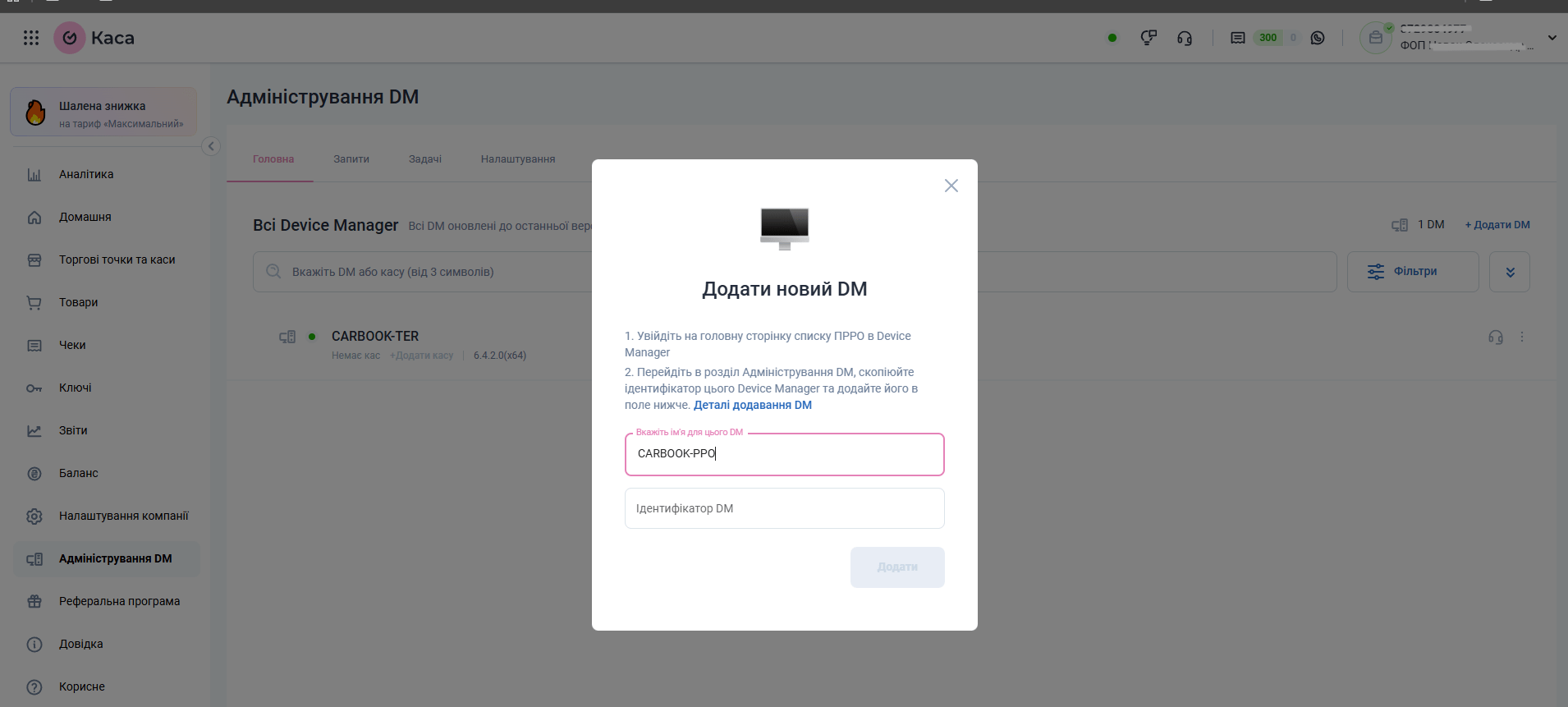Collapse the left sidebar with chevron

[x=211, y=146]
